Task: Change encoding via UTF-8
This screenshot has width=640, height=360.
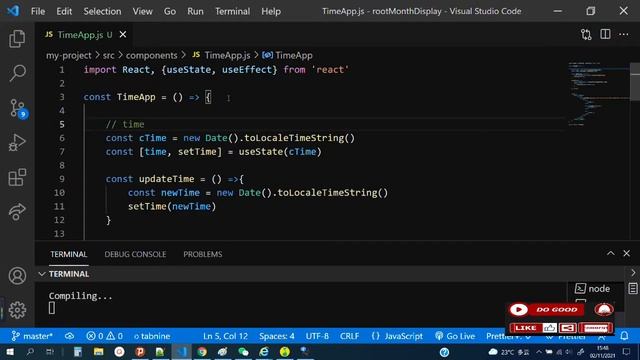Action: coord(317,336)
